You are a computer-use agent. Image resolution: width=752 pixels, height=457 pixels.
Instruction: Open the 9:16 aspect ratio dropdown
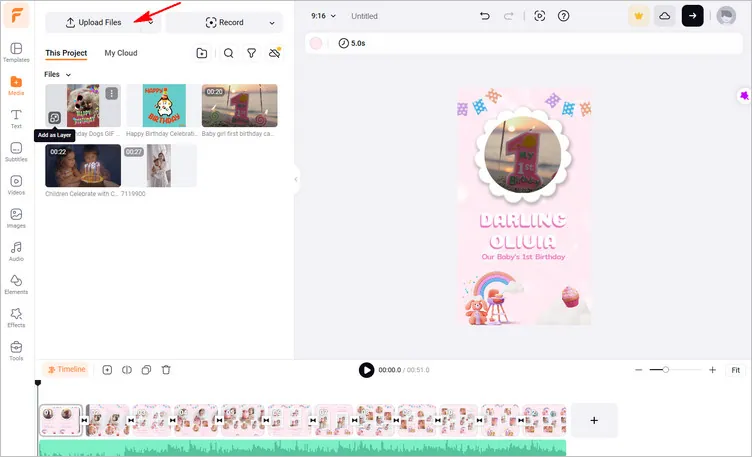point(323,16)
